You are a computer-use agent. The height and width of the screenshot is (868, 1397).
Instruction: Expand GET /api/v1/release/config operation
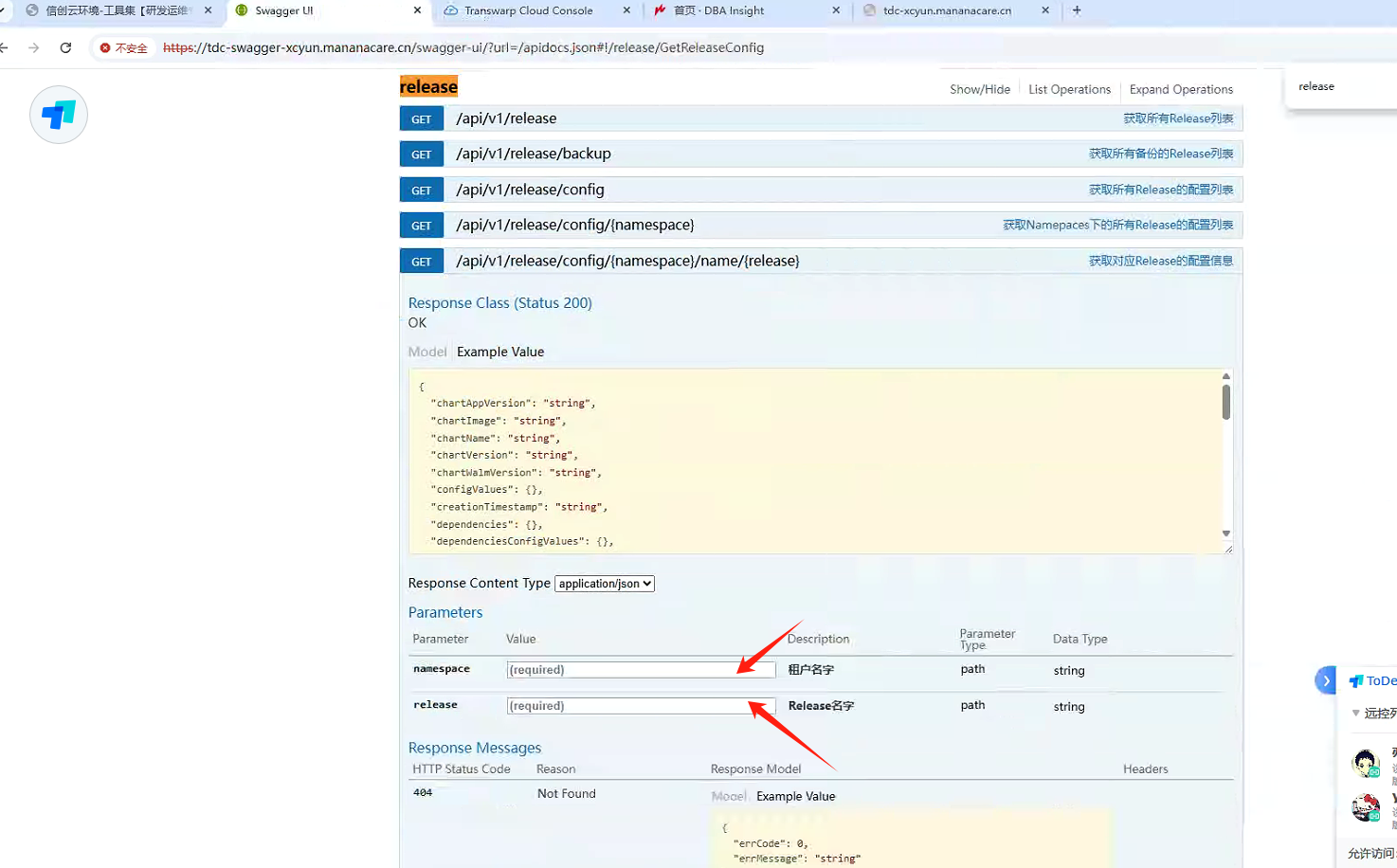[x=530, y=190]
